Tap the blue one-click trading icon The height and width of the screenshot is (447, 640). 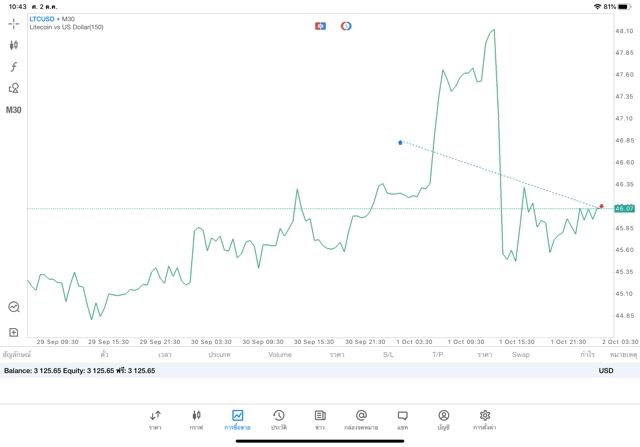tap(320, 25)
